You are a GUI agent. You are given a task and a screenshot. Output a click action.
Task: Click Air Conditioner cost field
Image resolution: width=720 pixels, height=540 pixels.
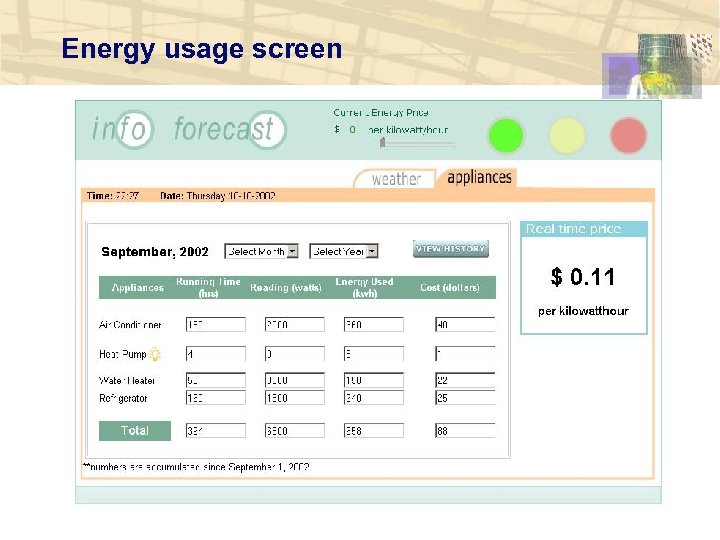coord(465,325)
